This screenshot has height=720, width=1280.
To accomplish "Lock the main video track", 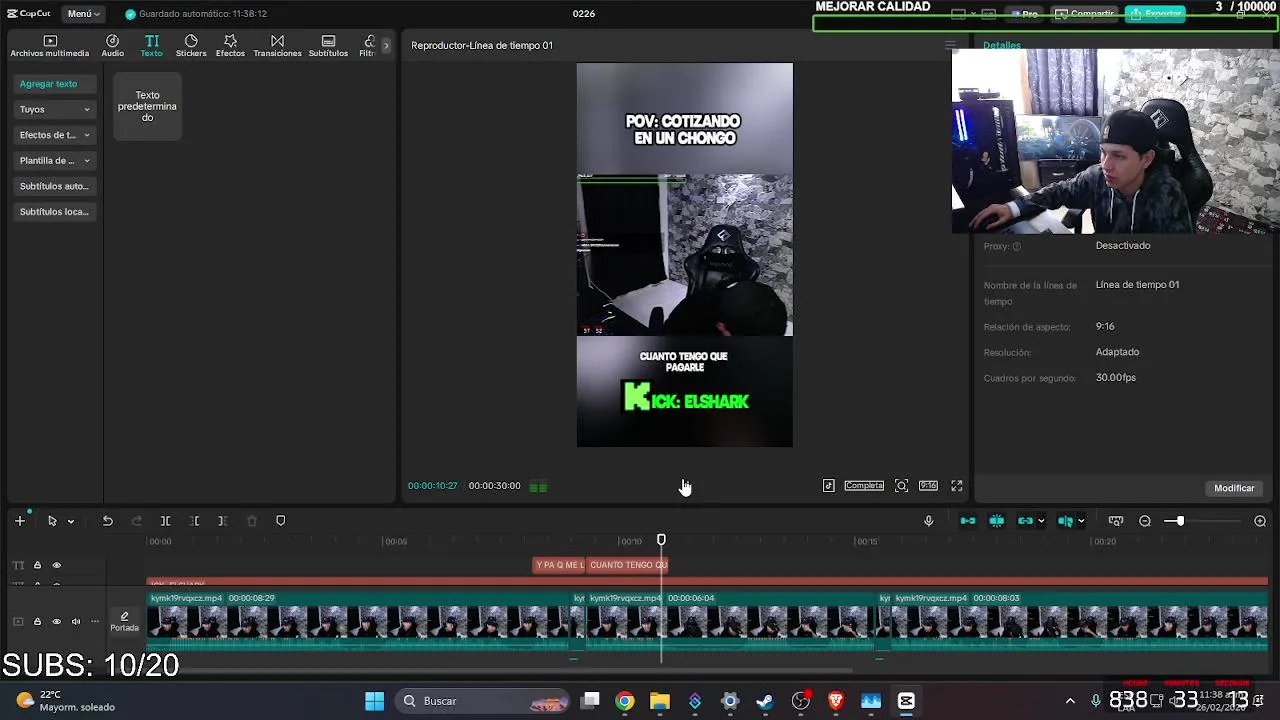I will point(37,622).
